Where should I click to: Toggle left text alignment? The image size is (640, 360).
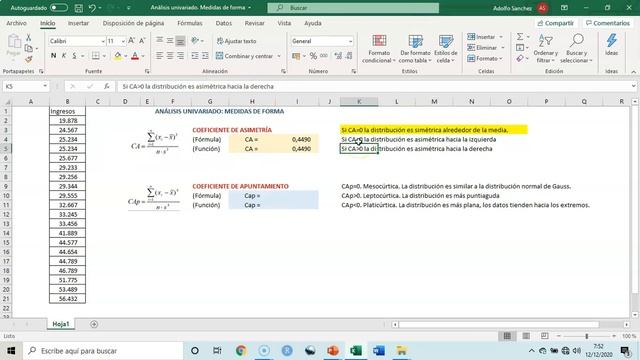160,56
